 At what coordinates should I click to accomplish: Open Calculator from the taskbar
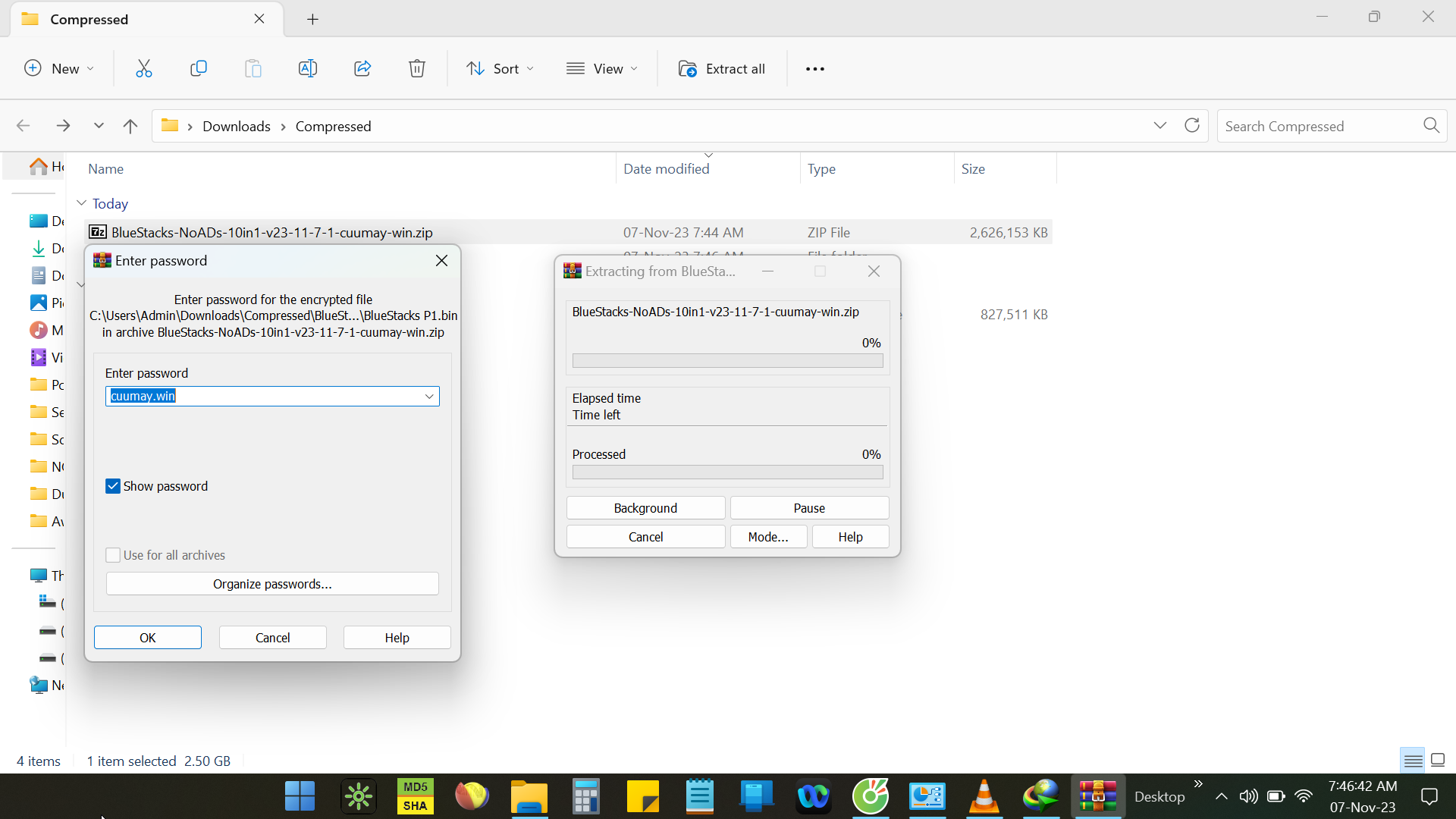click(x=586, y=796)
